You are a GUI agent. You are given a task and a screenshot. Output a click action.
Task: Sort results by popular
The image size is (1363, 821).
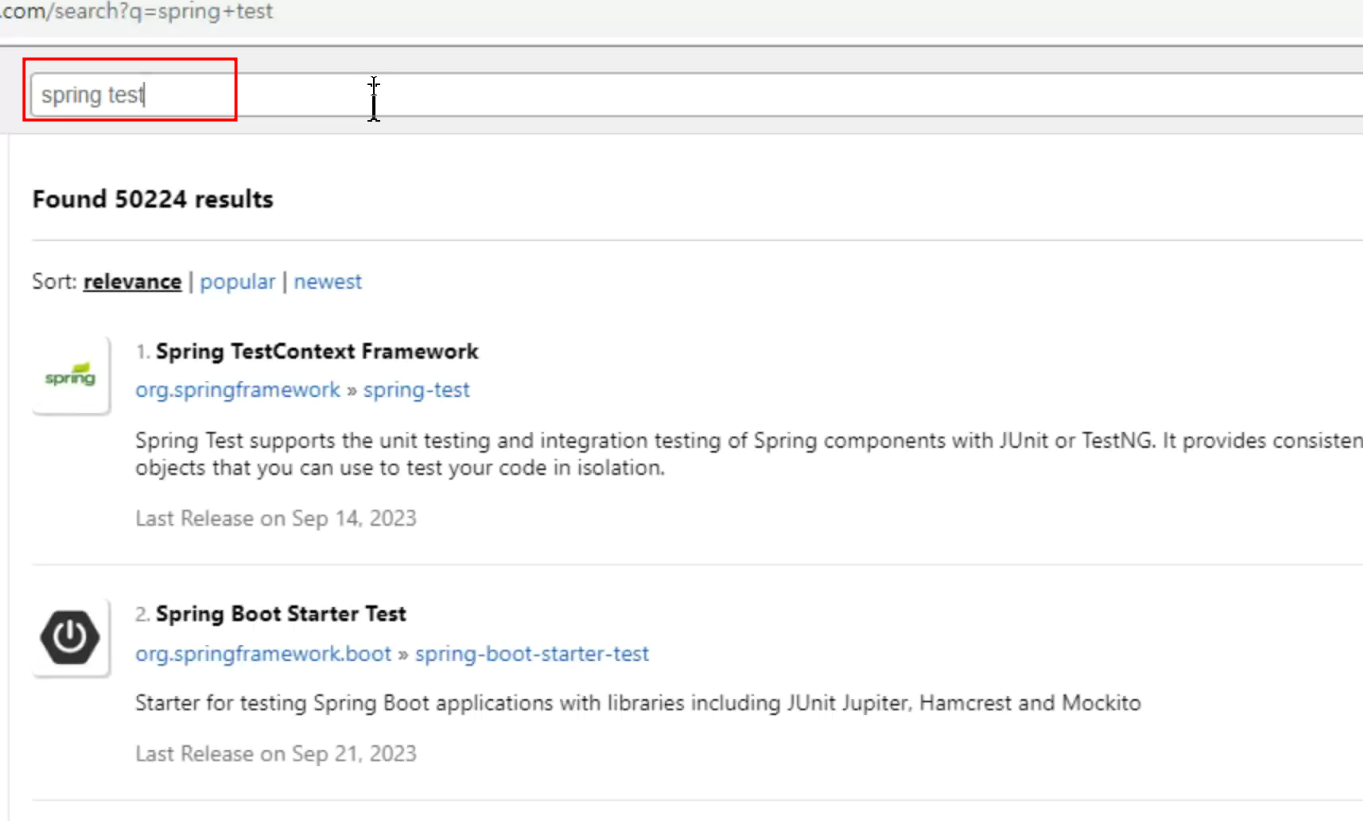pos(237,282)
